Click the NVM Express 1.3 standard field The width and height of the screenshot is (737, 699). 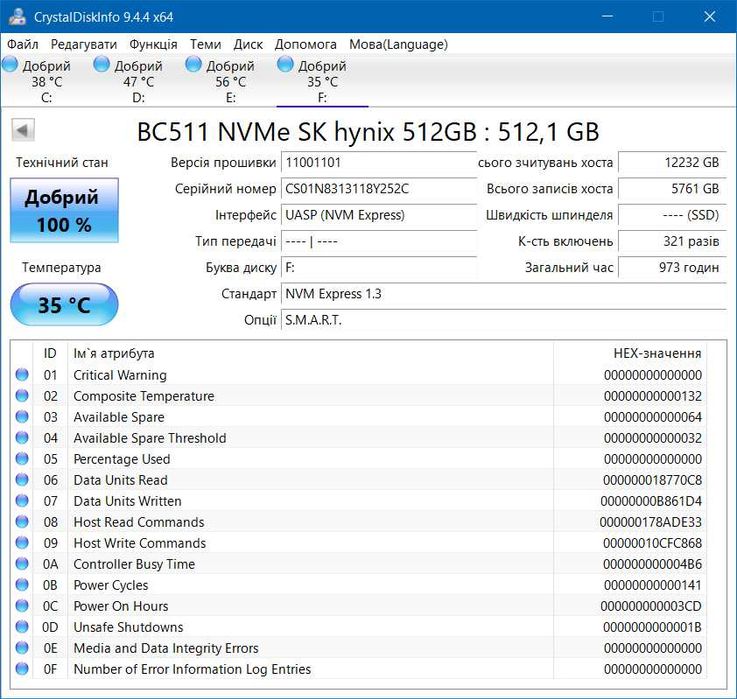point(504,294)
